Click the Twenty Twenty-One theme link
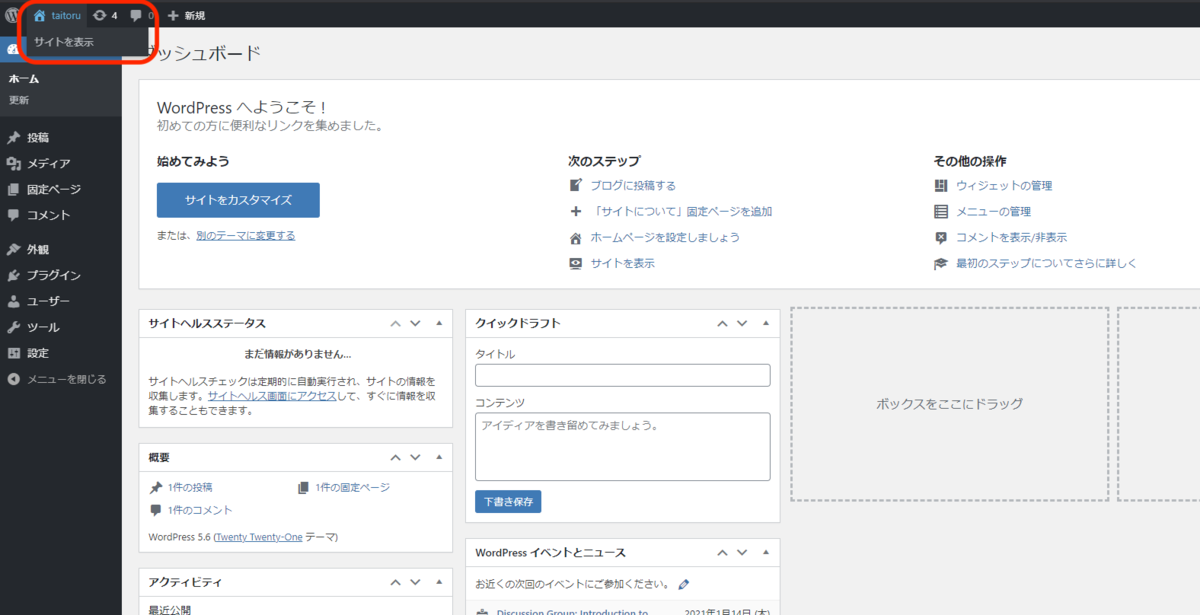This screenshot has width=1200, height=615. [x=258, y=537]
